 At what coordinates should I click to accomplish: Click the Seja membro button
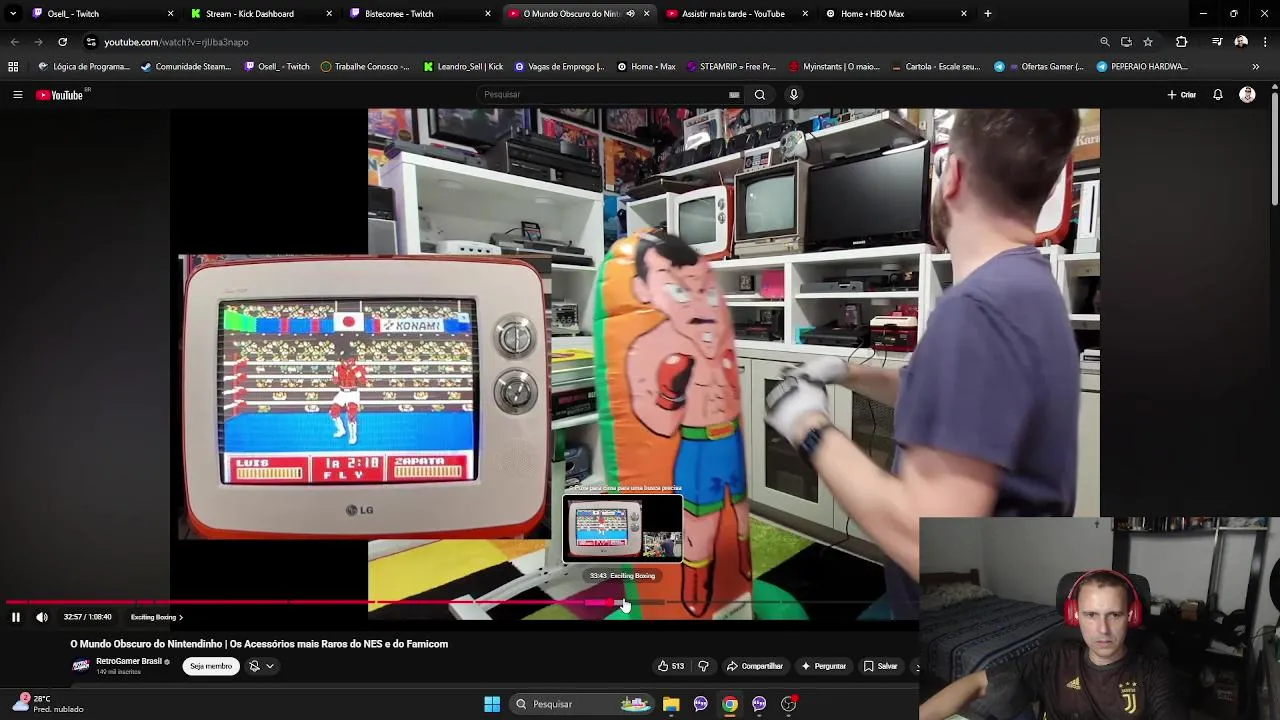pyautogui.click(x=211, y=666)
